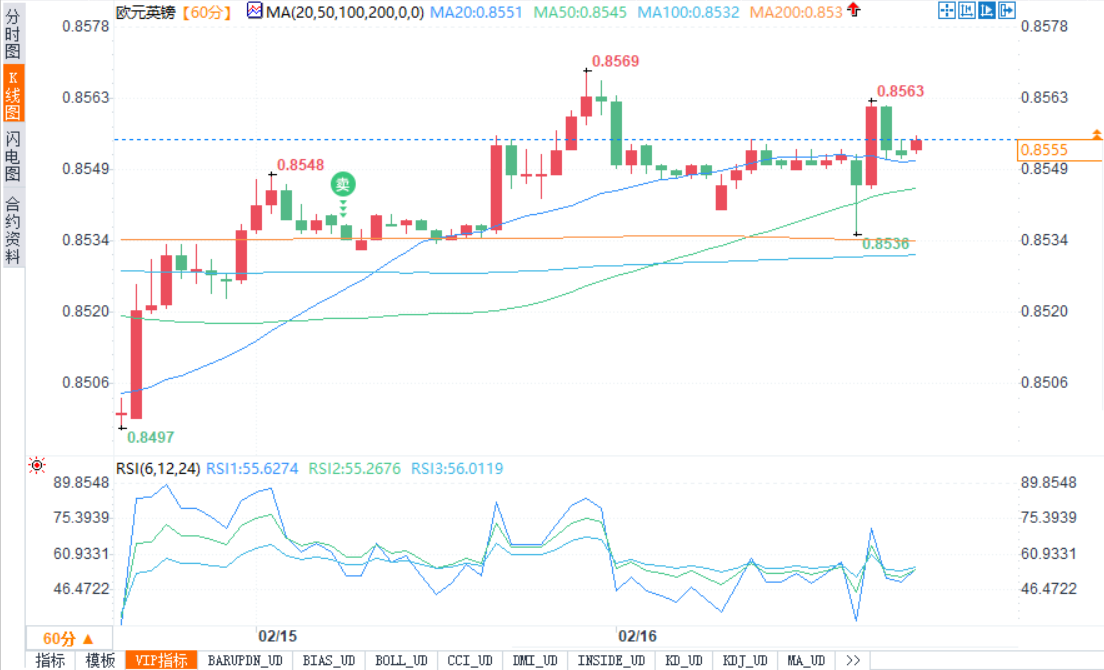
Task: Select the VIP指标 tab
Action: (161, 660)
